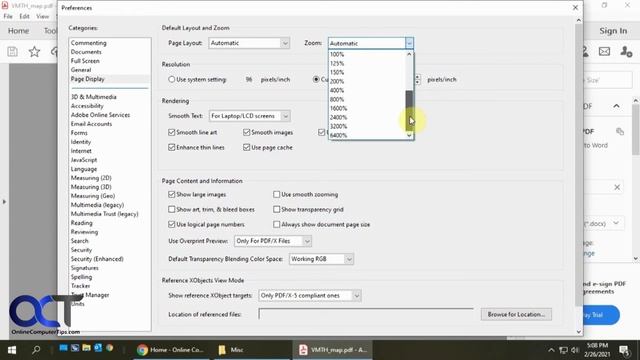Image resolution: width=640 pixels, height=360 pixels.
Task: Click the save icon in Acrobat toolbar
Action: (13, 51)
